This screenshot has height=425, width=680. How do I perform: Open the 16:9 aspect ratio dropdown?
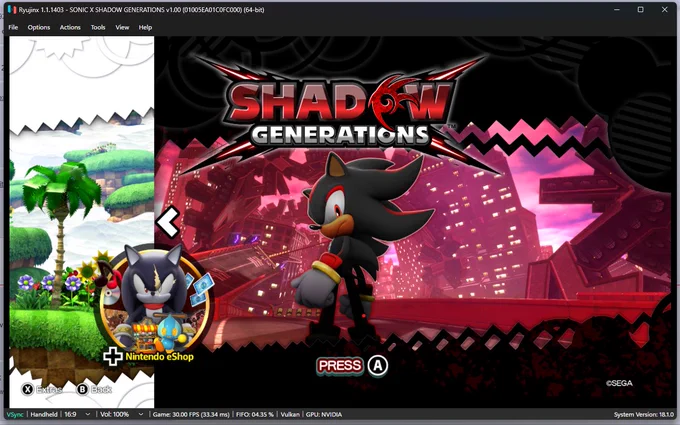coord(78,415)
